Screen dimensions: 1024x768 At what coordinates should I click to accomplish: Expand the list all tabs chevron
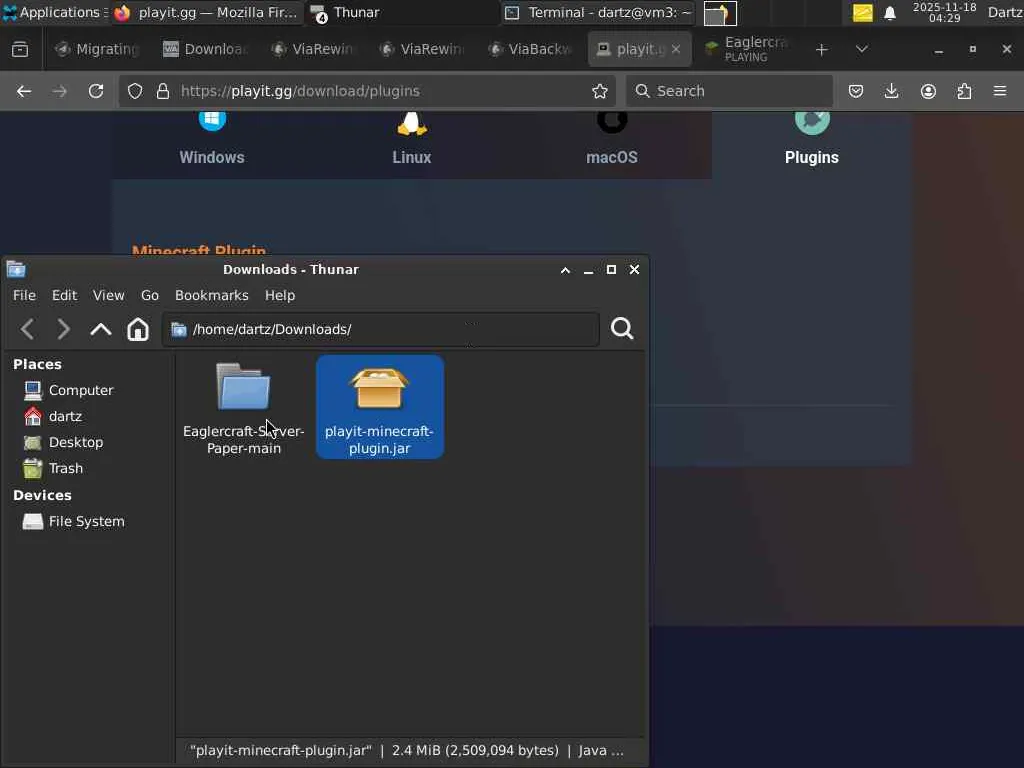pos(861,49)
